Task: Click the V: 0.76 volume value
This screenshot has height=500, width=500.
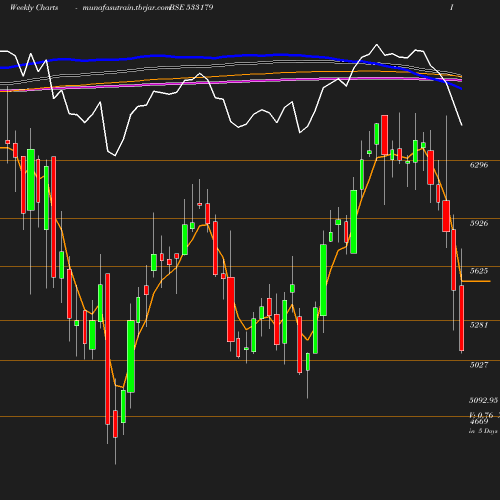Action: (x=481, y=415)
